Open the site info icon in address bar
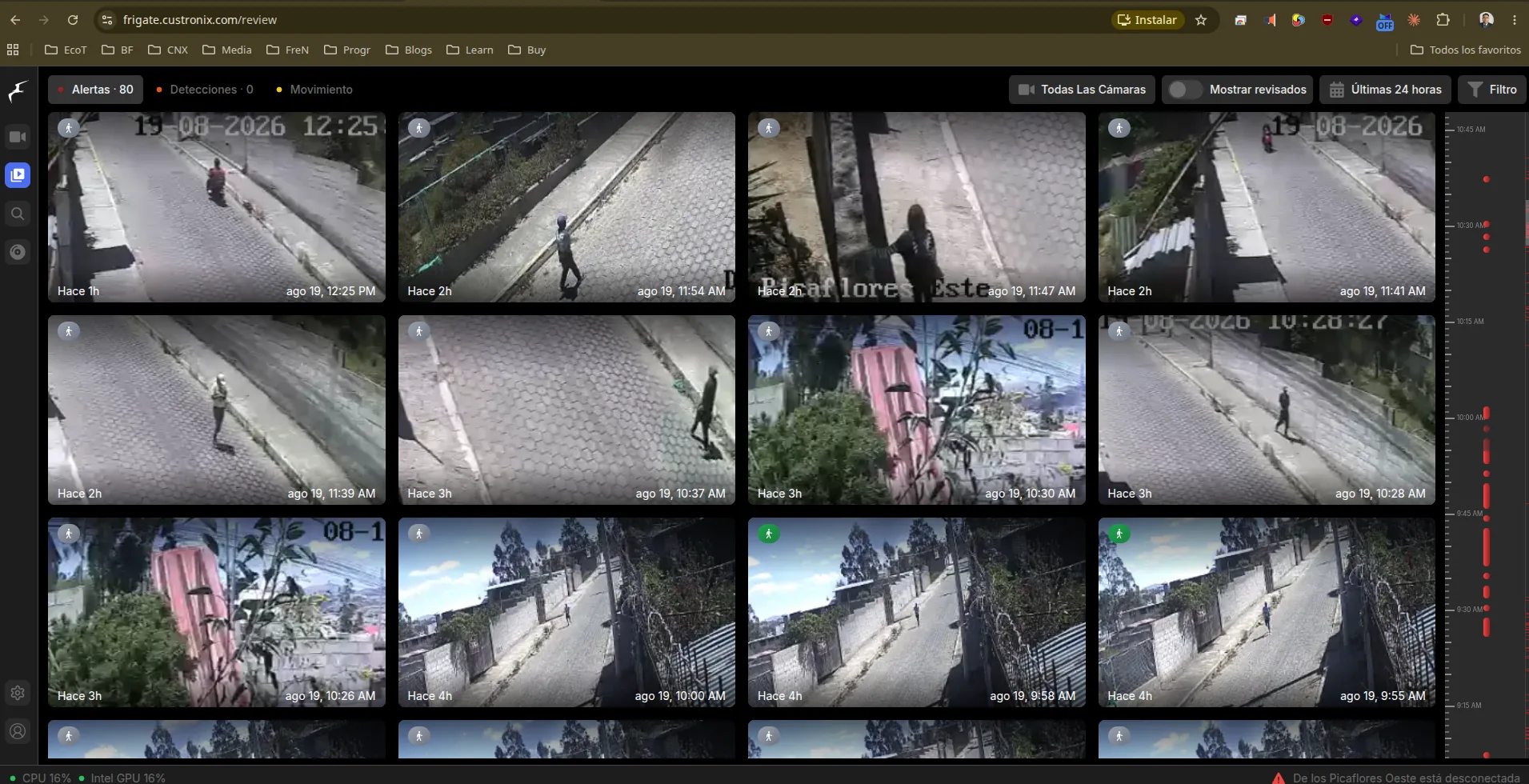This screenshot has height=784, width=1529. pos(107,20)
